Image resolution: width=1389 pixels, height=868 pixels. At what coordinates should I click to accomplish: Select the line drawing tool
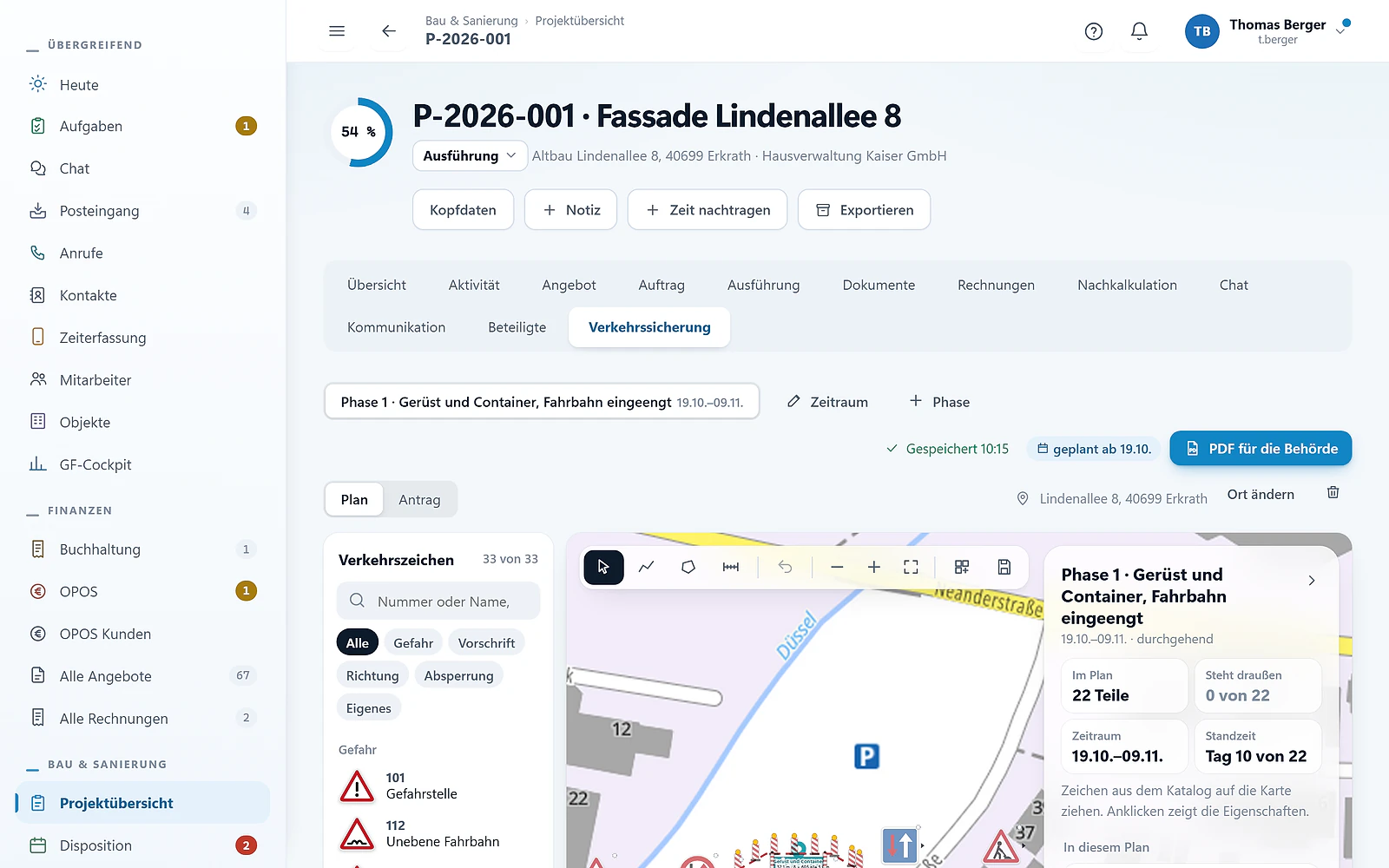click(x=646, y=567)
